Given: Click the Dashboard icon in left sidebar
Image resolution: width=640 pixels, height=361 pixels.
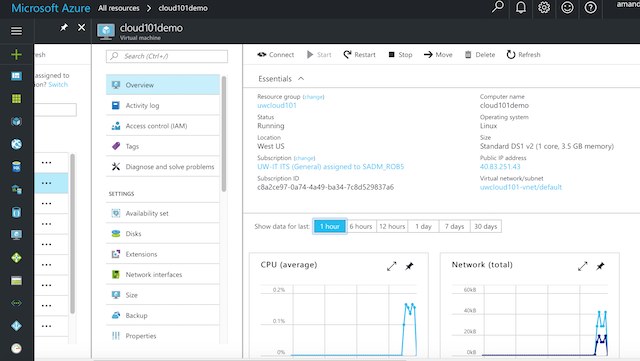Looking at the screenshot, I should [x=16, y=76].
